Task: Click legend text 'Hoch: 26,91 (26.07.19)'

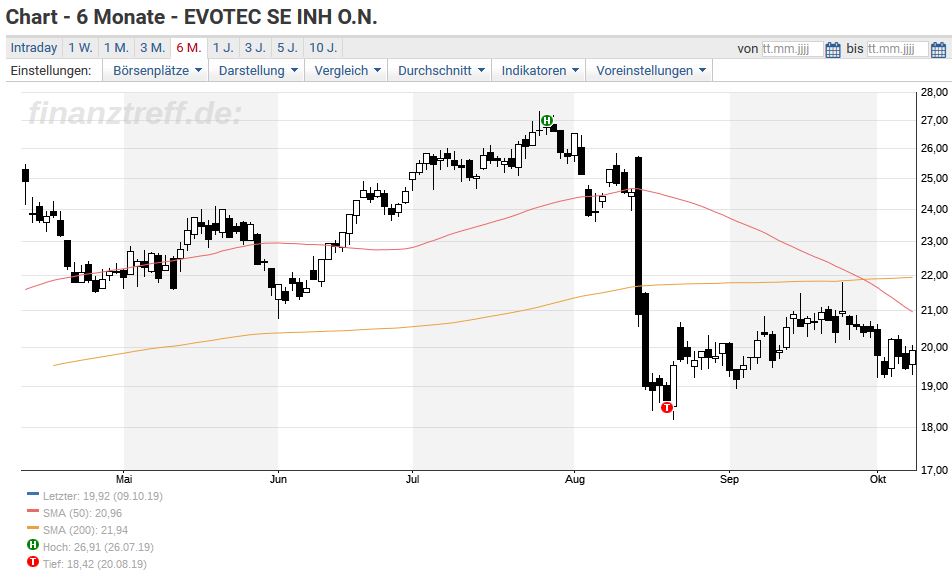Action: [x=98, y=547]
